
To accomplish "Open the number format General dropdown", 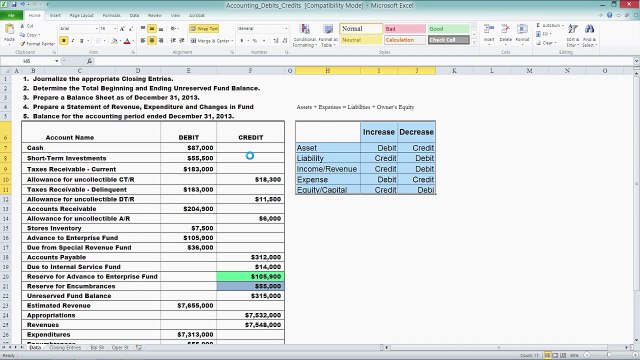I will tap(262, 29).
